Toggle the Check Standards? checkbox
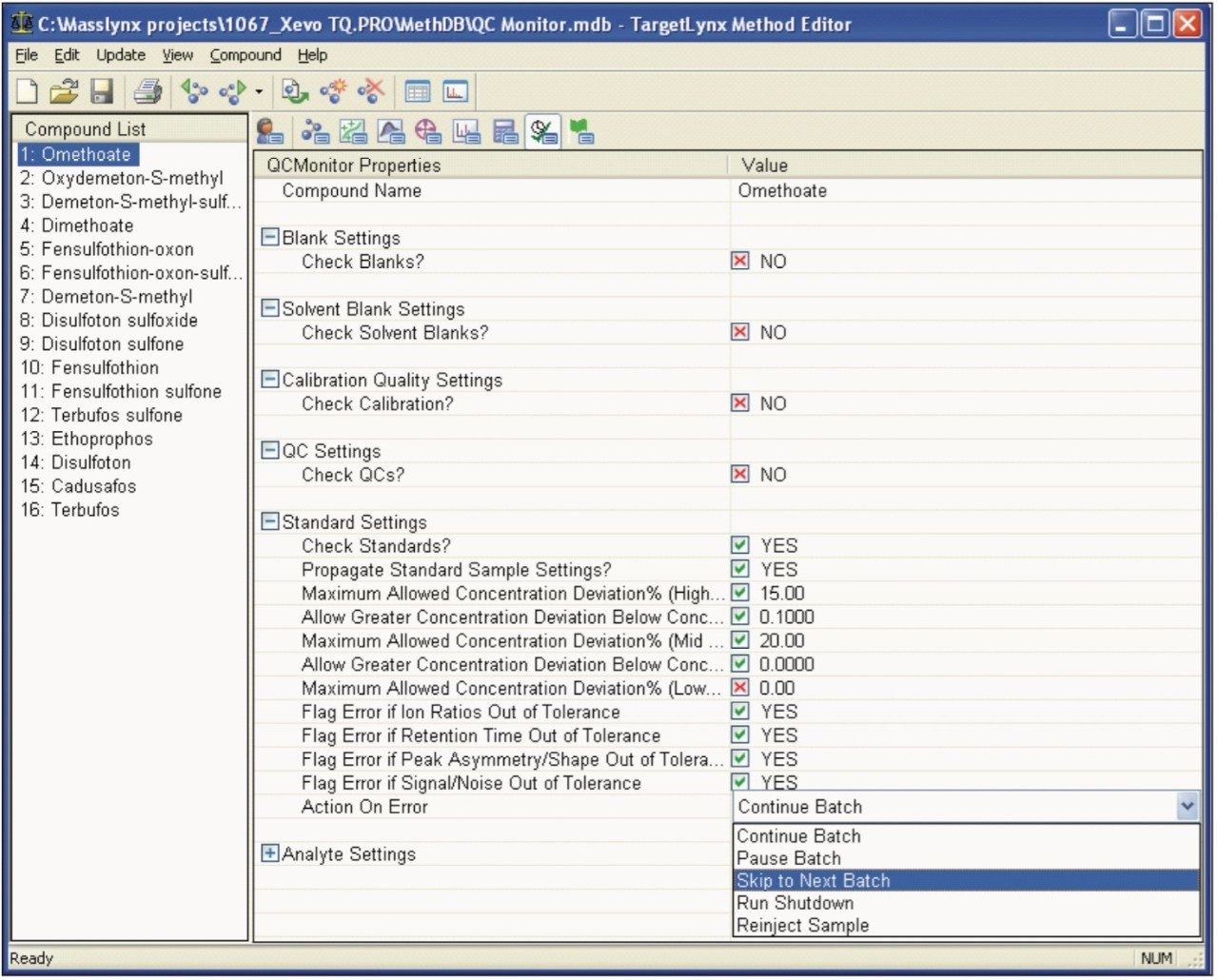Image resolution: width=1218 pixels, height=980 pixels. click(740, 545)
